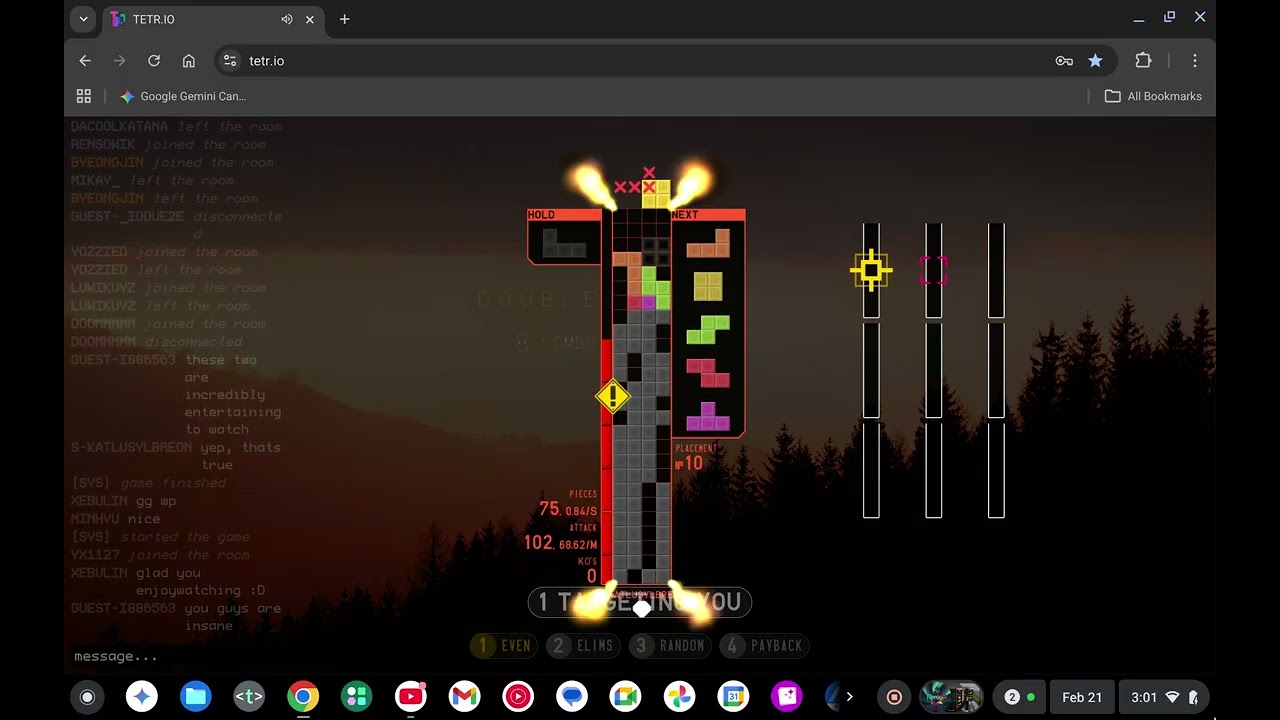
Task: Reload the tetr.io page
Action: point(154,61)
